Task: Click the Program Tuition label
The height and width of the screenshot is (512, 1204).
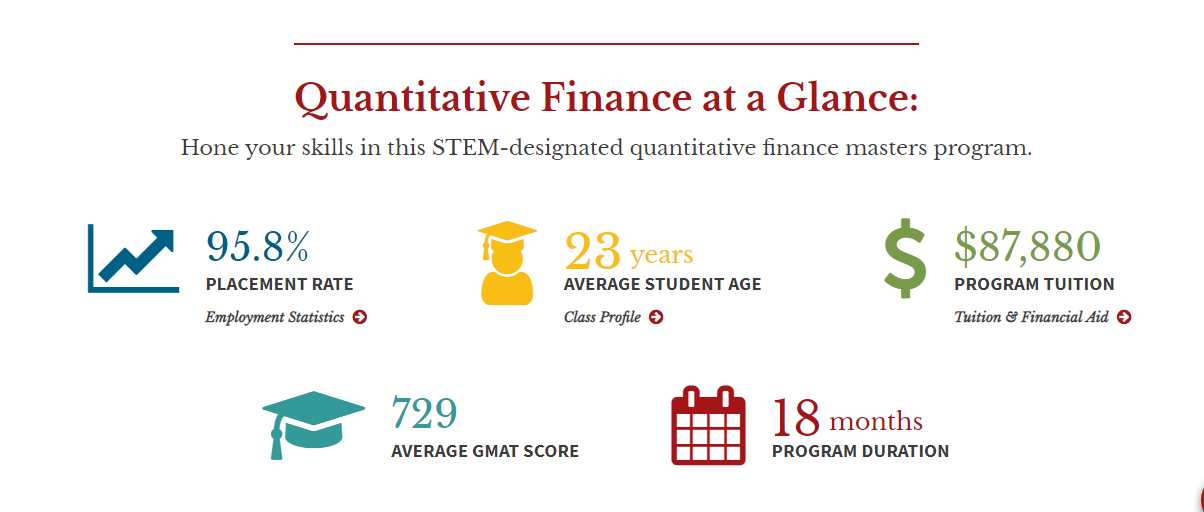Action: 1034,284
